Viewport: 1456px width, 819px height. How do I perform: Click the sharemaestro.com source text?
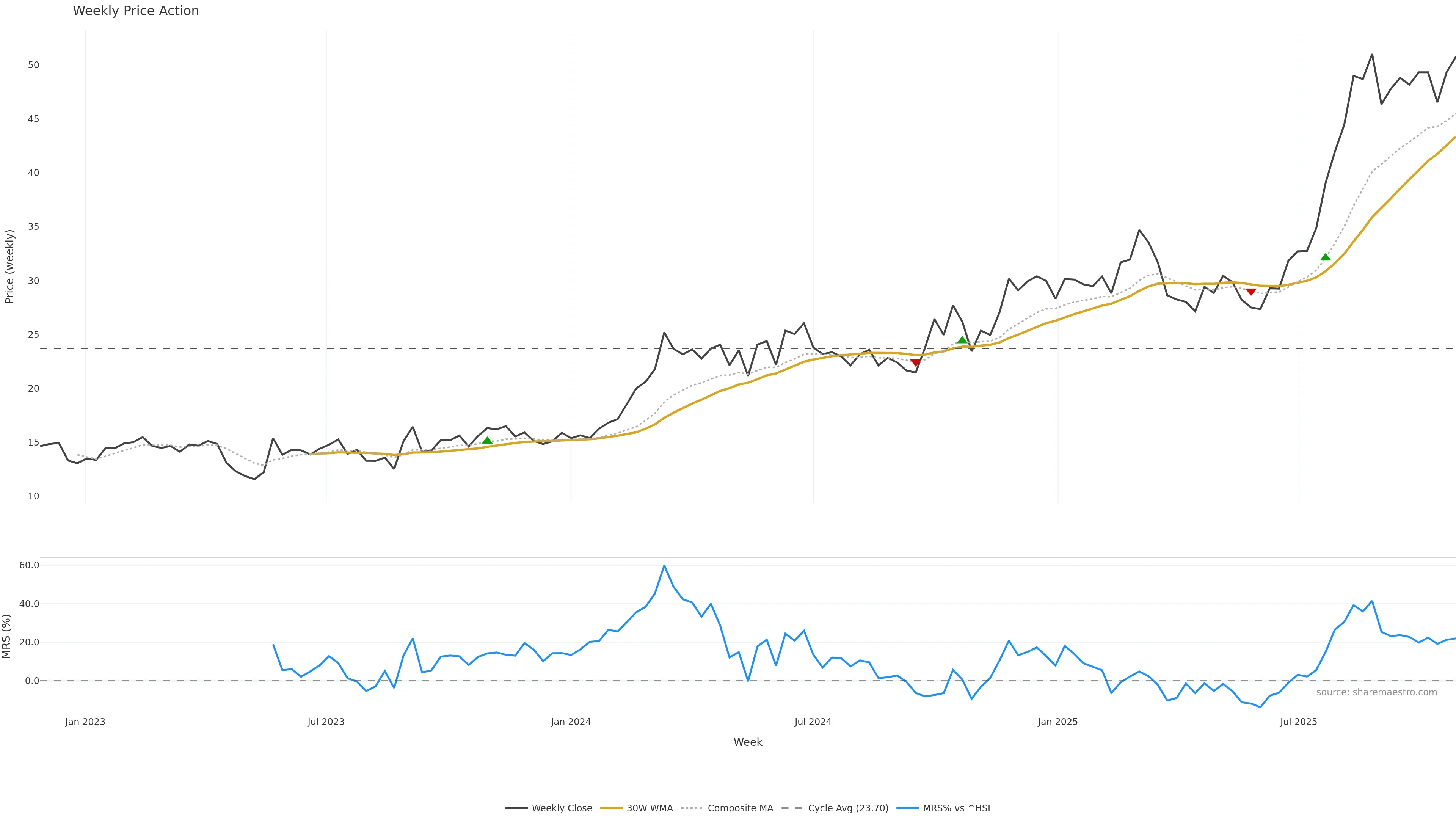coord(1376,692)
